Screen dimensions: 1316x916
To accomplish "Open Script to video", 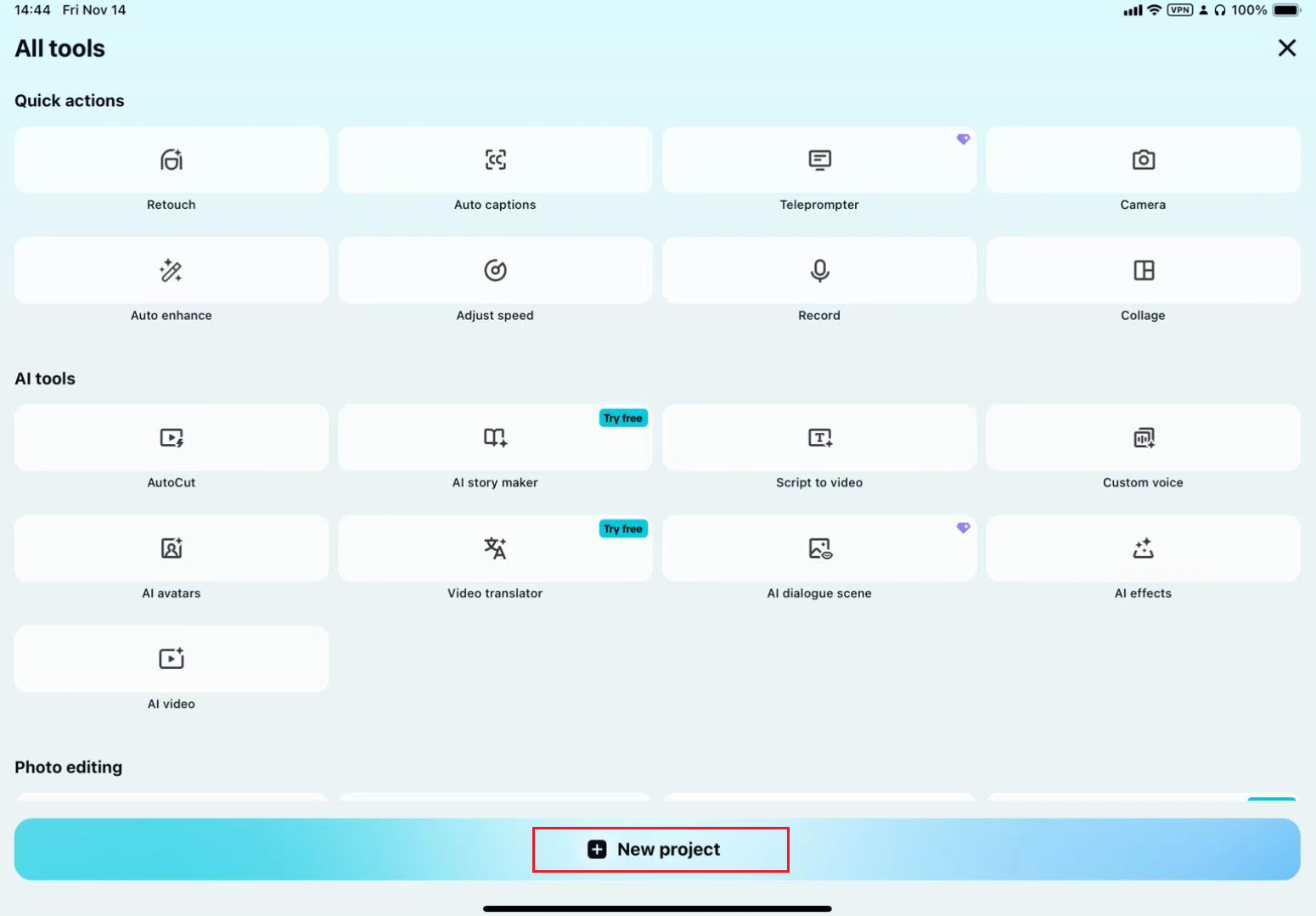I will [x=819, y=437].
